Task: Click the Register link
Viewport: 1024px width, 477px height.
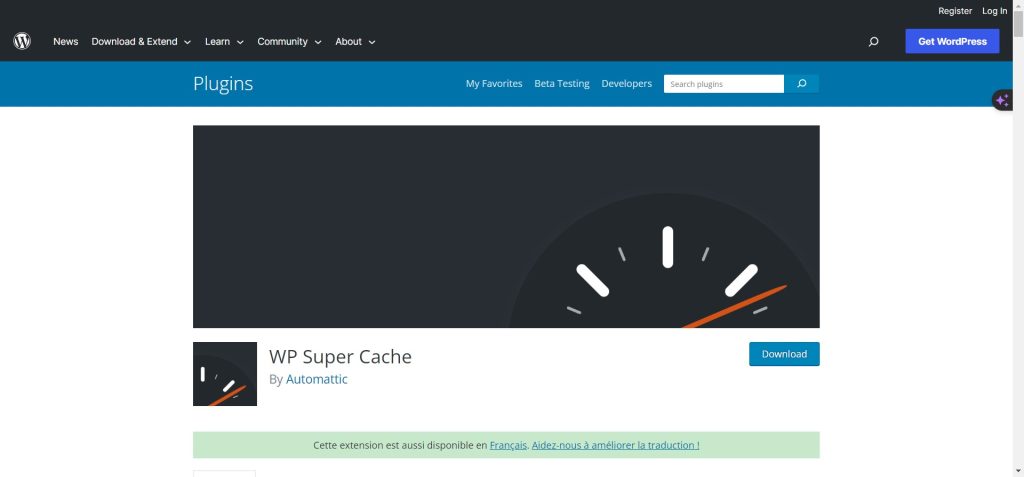Action: pos(955,11)
